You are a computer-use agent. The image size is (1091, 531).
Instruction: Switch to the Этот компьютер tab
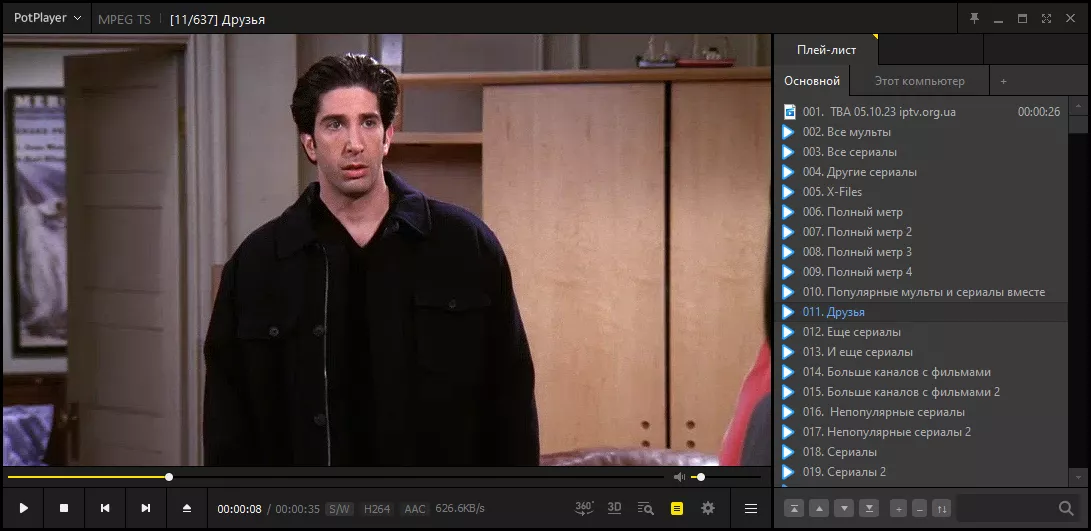coord(919,81)
